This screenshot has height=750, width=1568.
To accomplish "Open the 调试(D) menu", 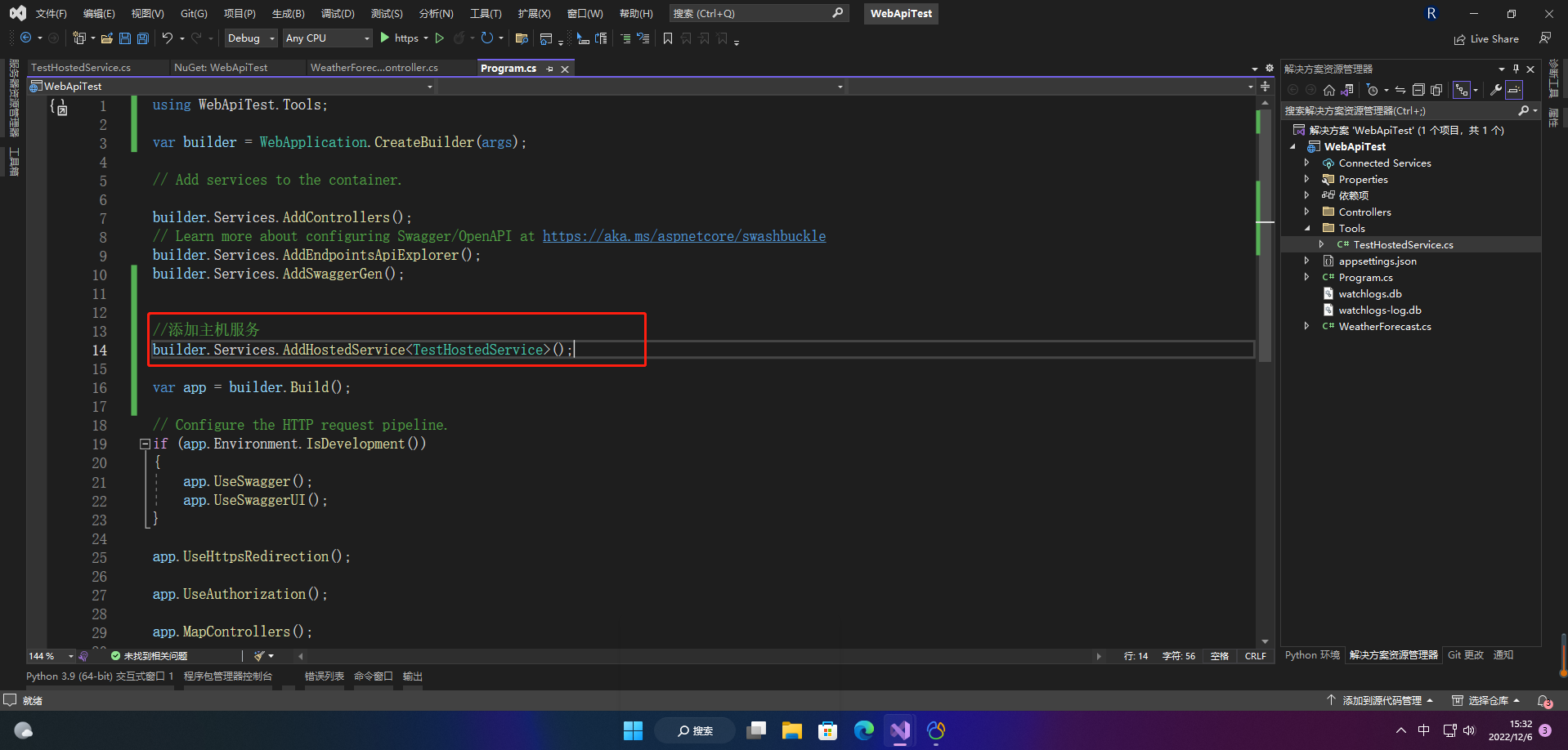I will [x=338, y=13].
